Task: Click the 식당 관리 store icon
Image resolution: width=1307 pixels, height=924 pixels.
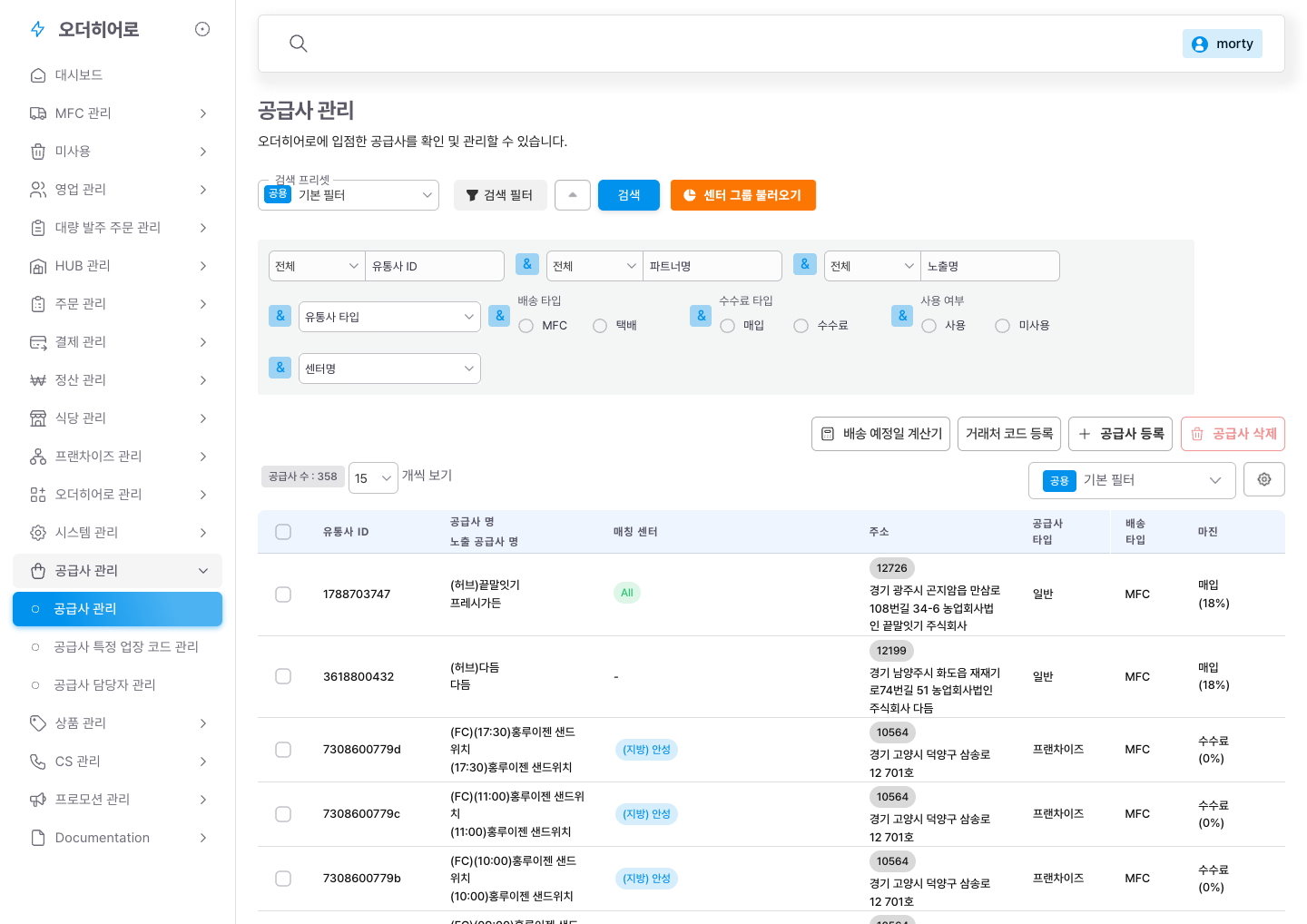Action: [x=38, y=418]
